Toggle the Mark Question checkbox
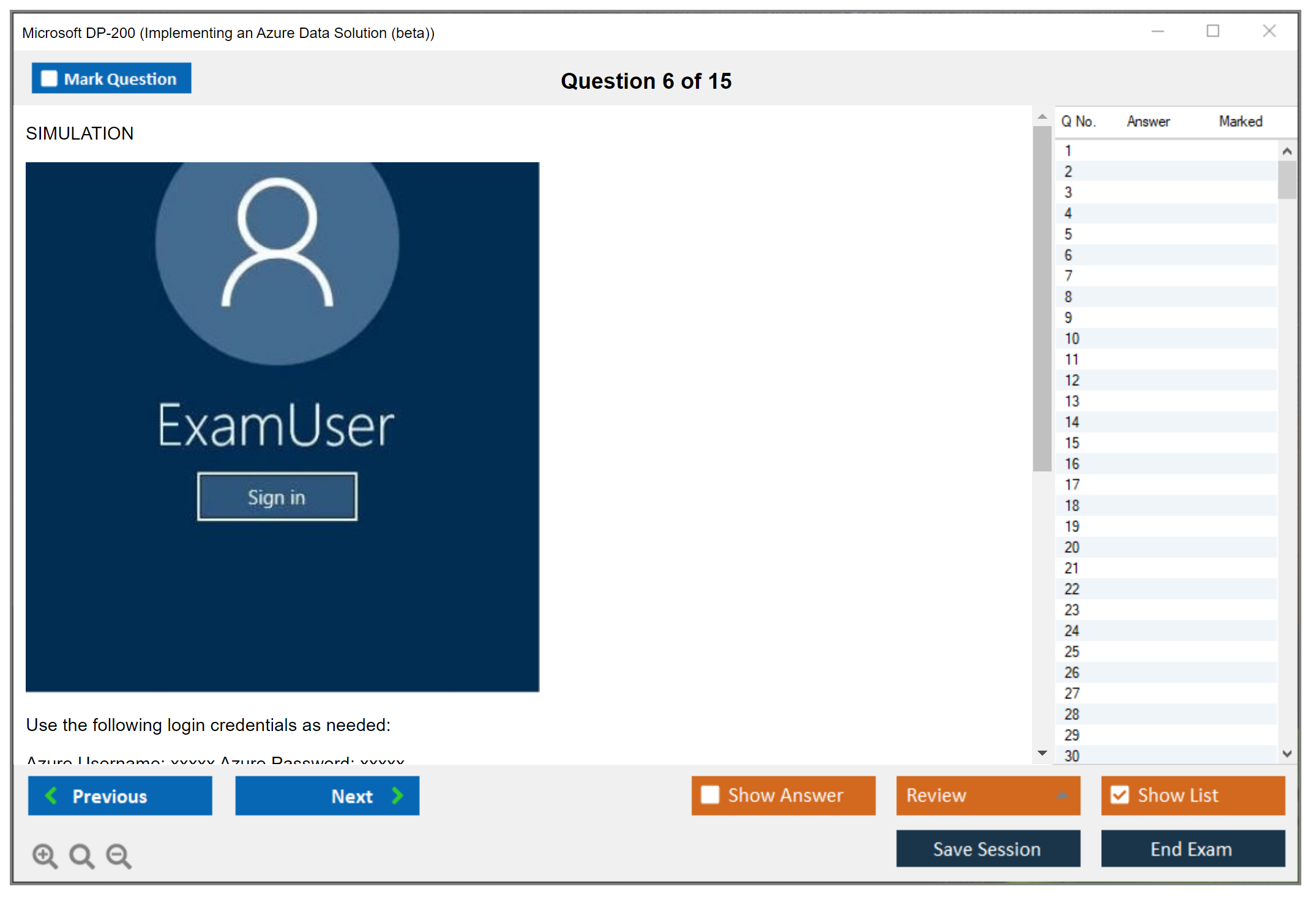Image resolution: width=1316 pixels, height=900 pixels. [49, 79]
